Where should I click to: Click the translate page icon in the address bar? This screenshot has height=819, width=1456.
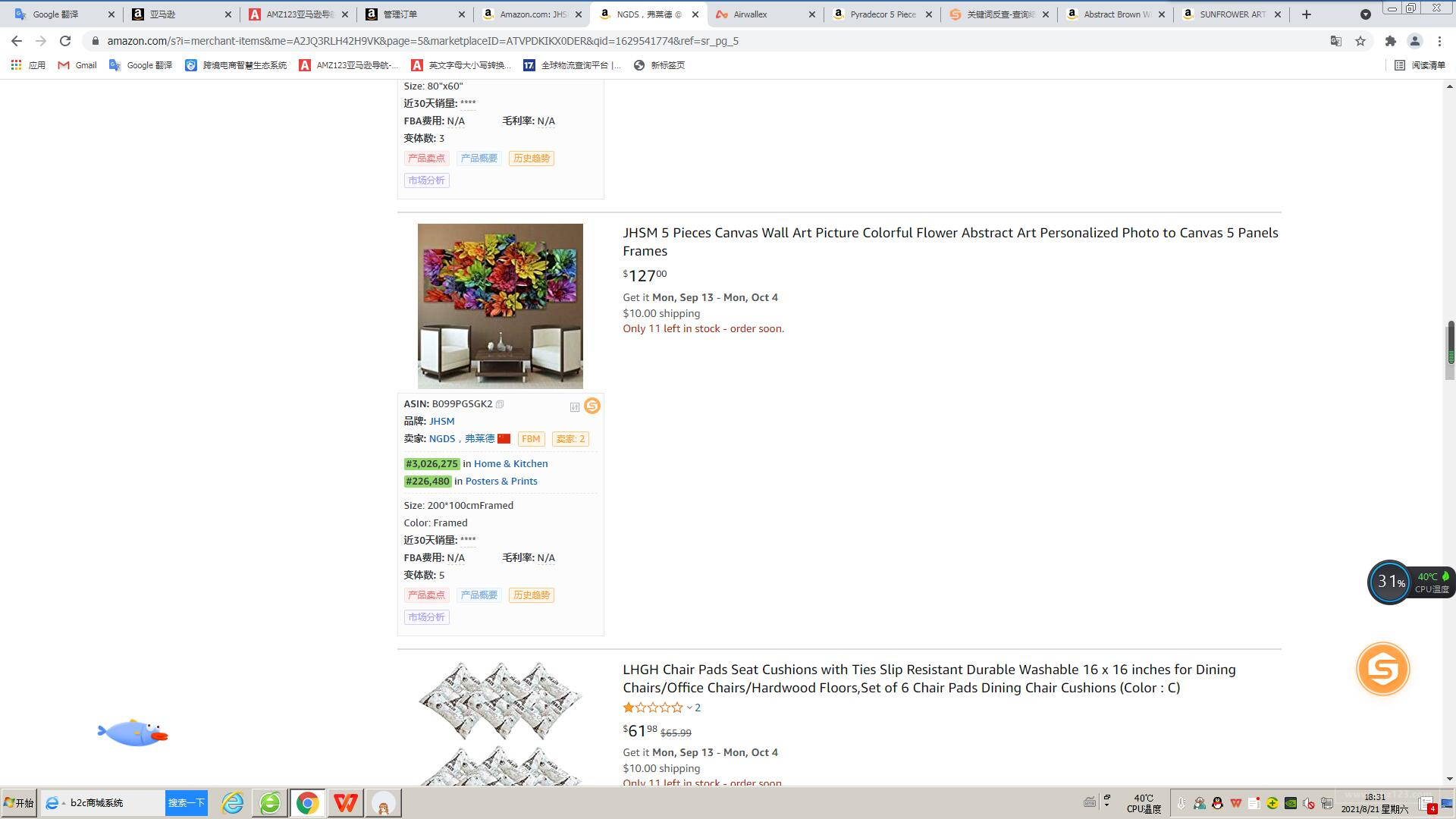coord(1336,41)
